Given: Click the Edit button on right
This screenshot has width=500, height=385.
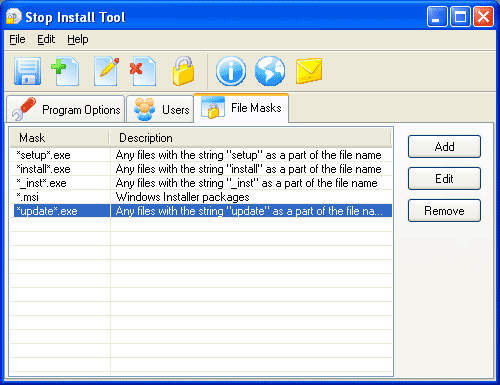Looking at the screenshot, I should click(444, 178).
